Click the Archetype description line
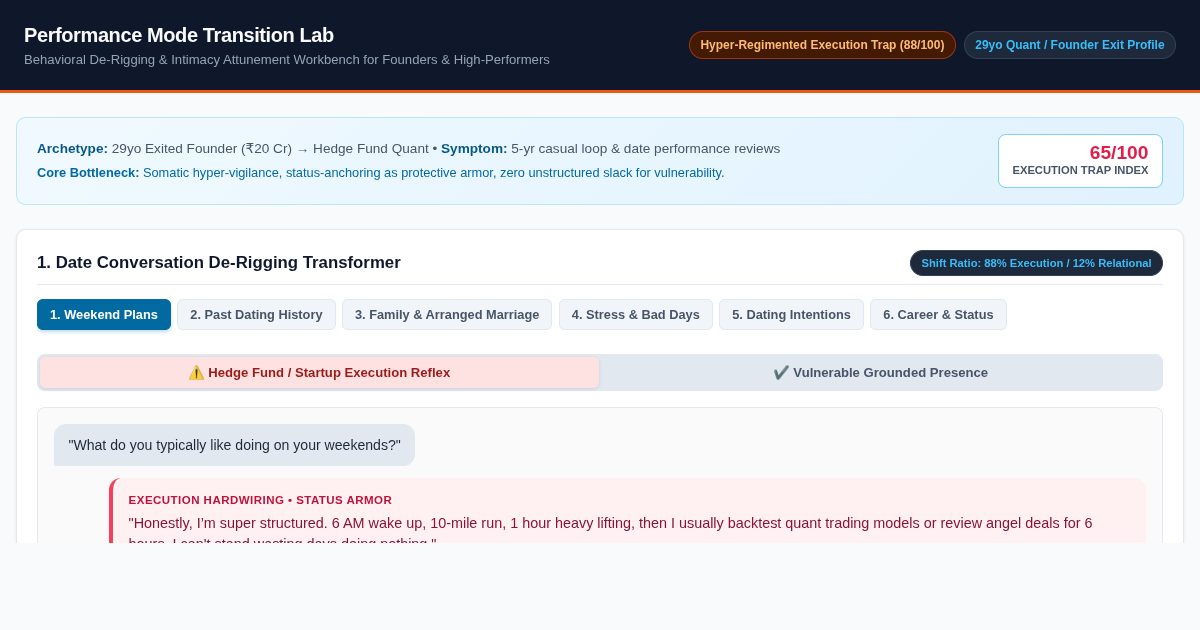 (x=408, y=149)
